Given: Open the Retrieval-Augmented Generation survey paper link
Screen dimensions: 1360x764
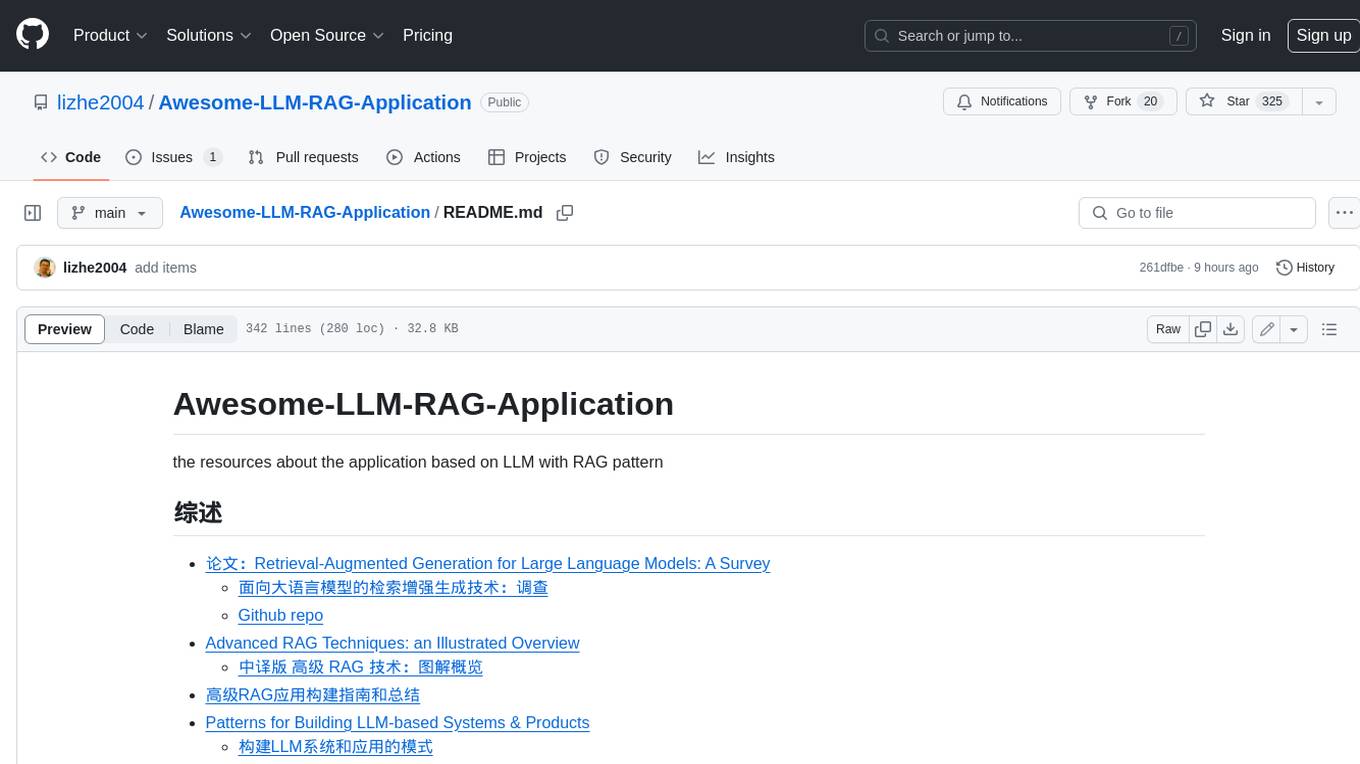Looking at the screenshot, I should point(488,564).
